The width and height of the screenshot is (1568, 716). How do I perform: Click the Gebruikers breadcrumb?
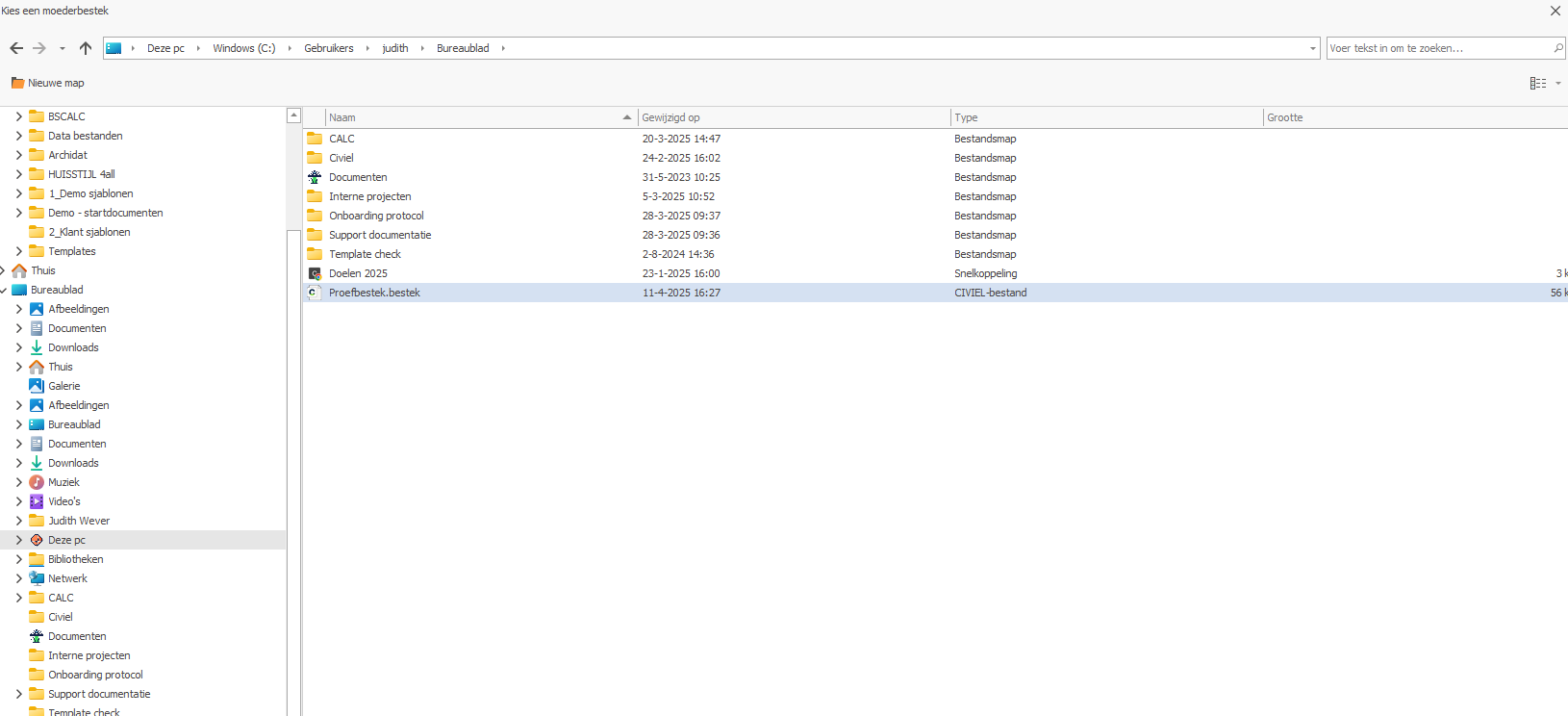(x=329, y=48)
